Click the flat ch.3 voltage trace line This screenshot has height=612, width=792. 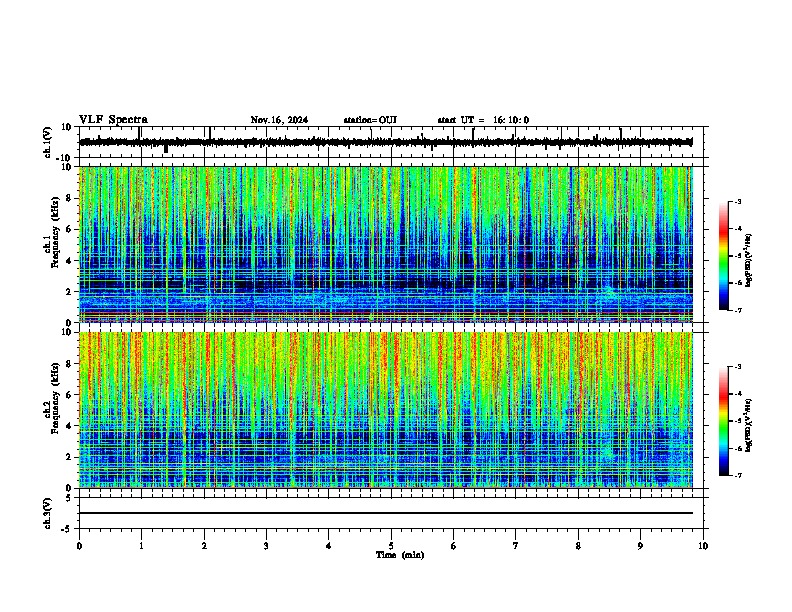tap(386, 513)
